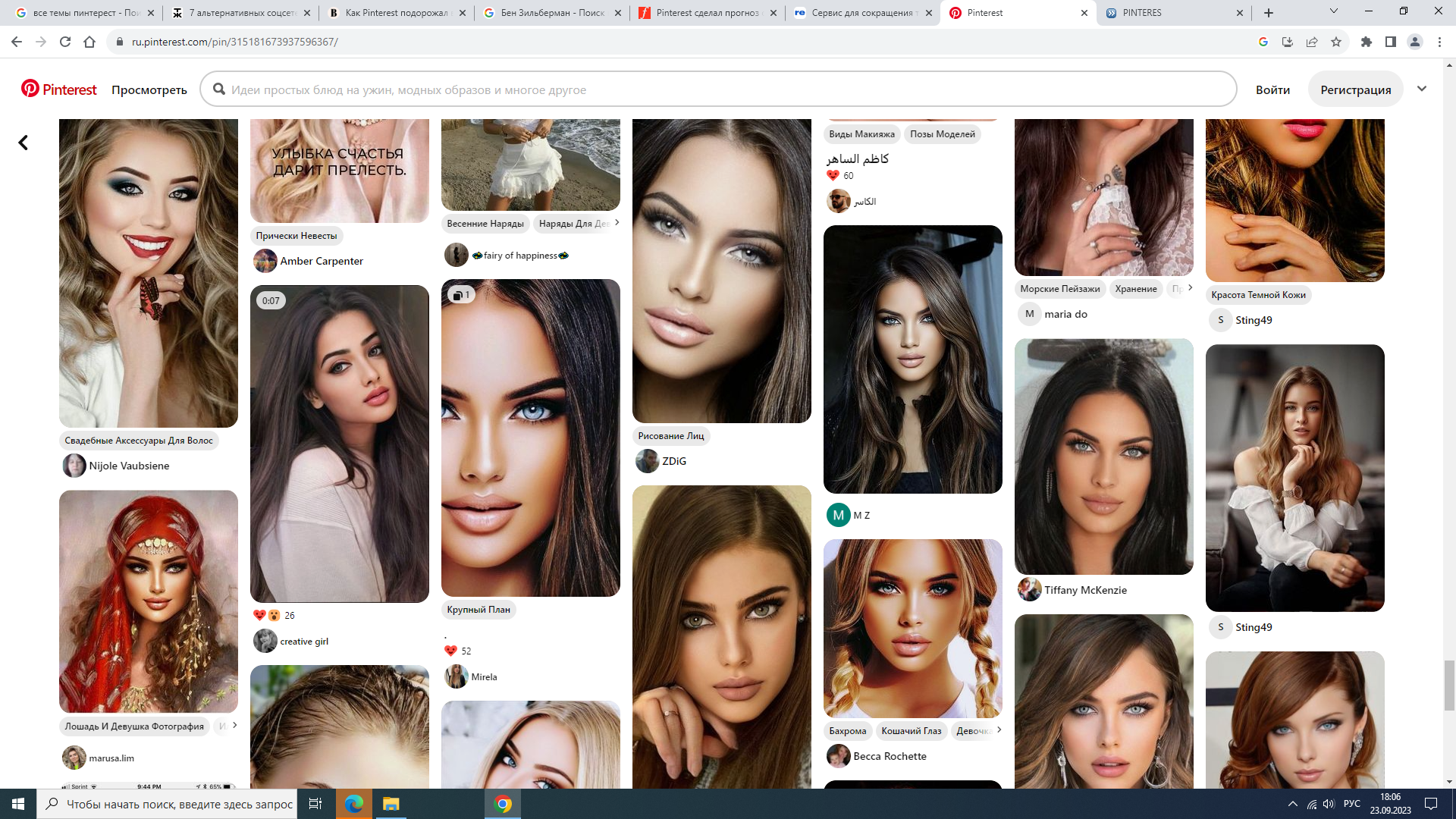Viewport: 1456px width, 819px height.
Task: Open the Крупный План tag
Action: (479, 610)
